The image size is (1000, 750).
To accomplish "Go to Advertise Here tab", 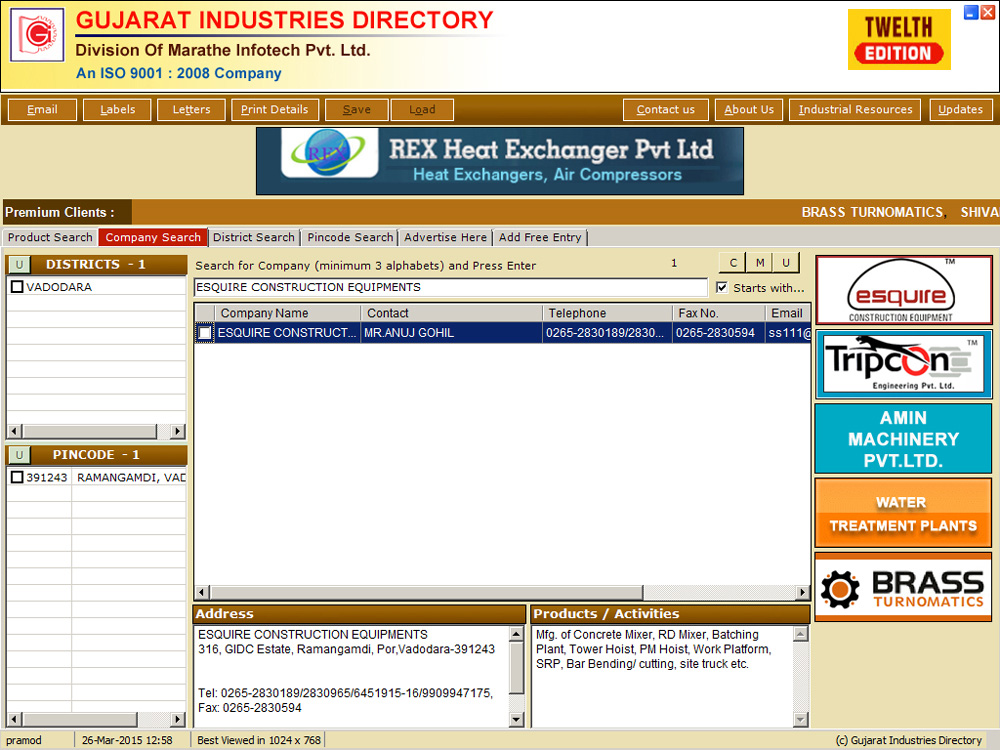I will 445,237.
